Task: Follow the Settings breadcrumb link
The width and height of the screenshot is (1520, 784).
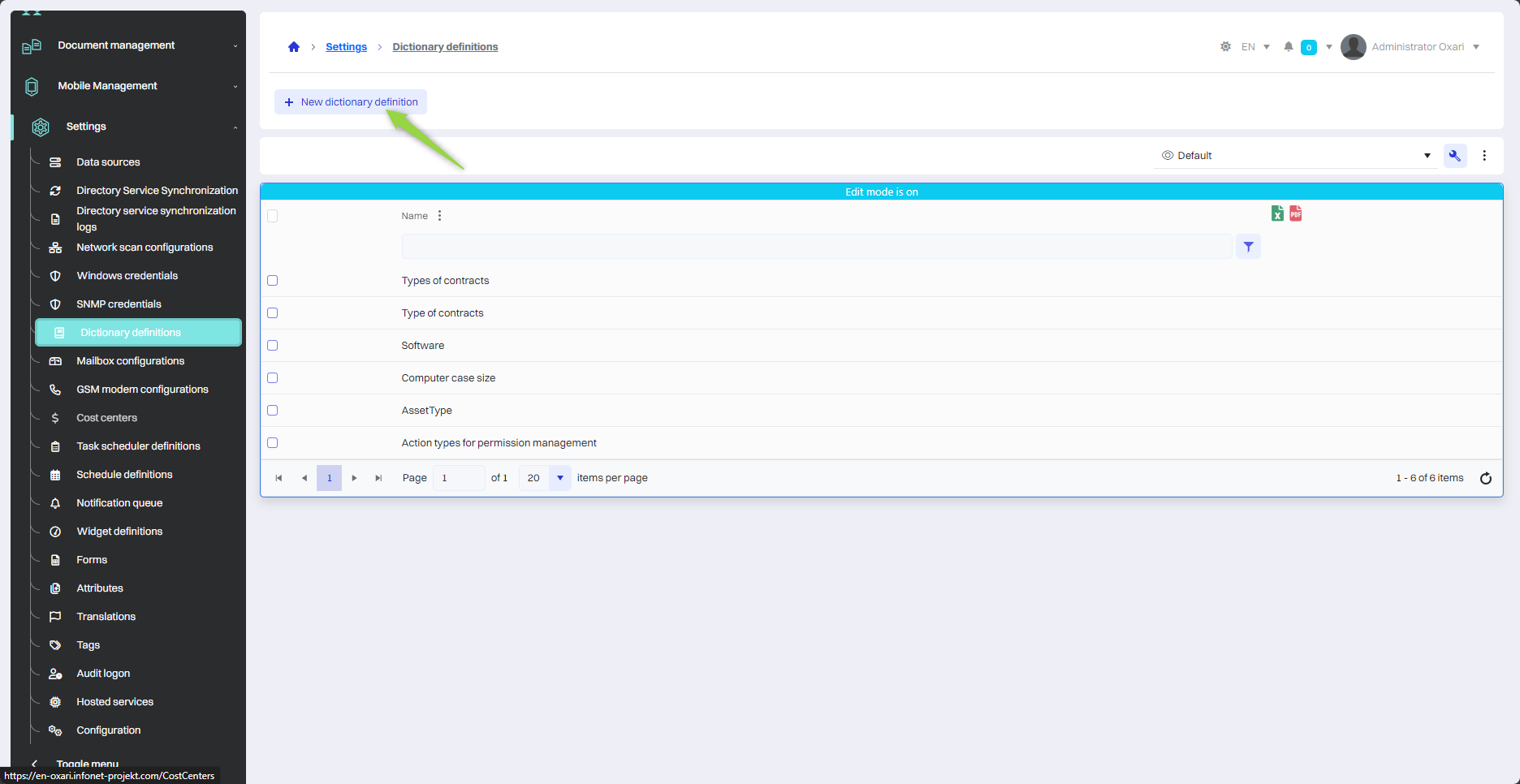Action: point(346,47)
